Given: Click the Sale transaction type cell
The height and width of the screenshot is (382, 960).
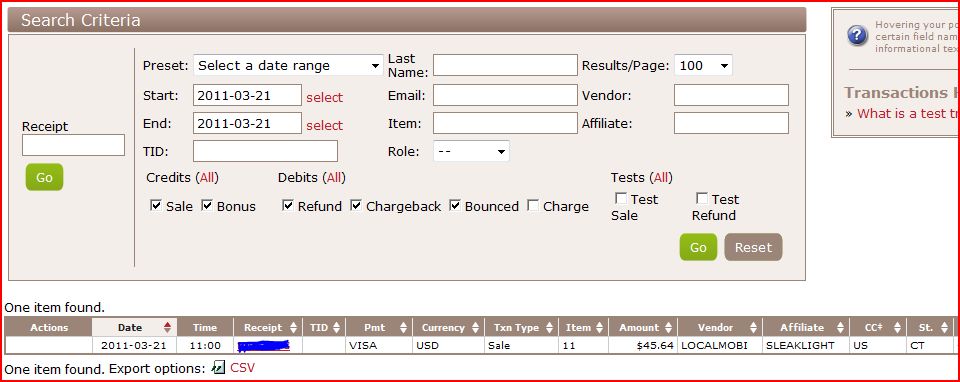Looking at the screenshot, I should (522, 345).
